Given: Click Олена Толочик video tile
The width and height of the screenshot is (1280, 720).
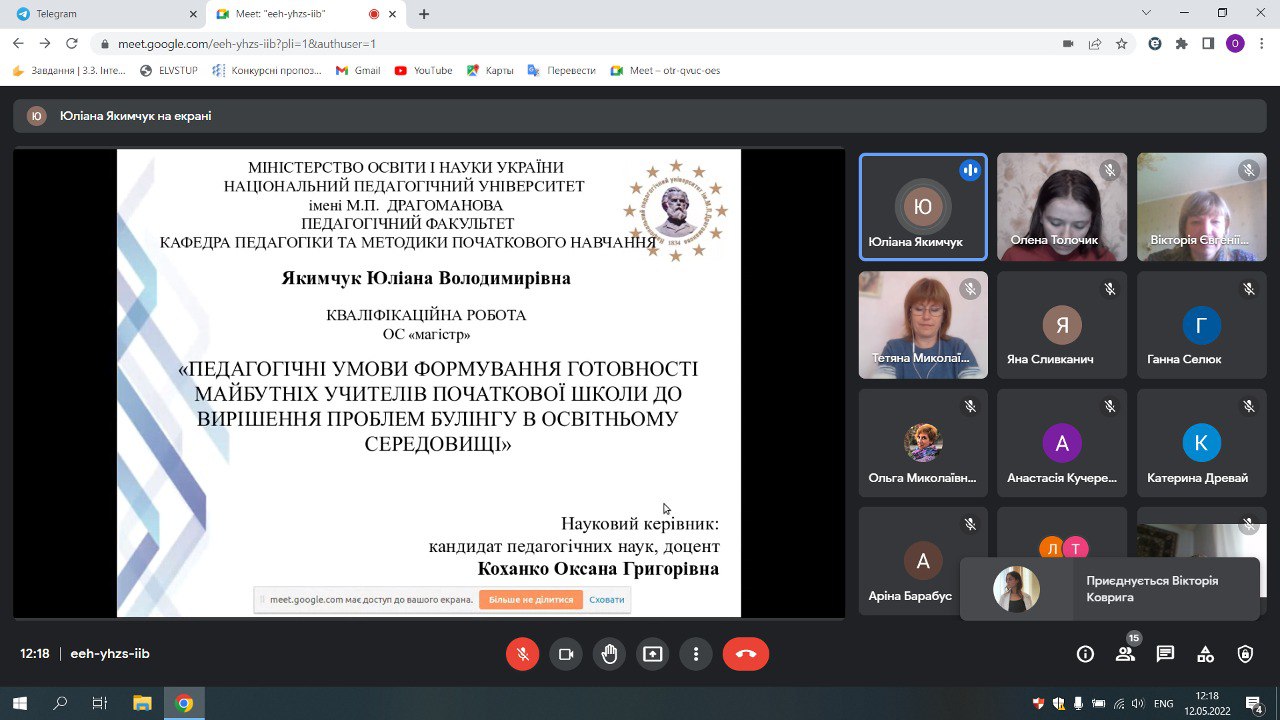Looking at the screenshot, I should coord(1062,207).
